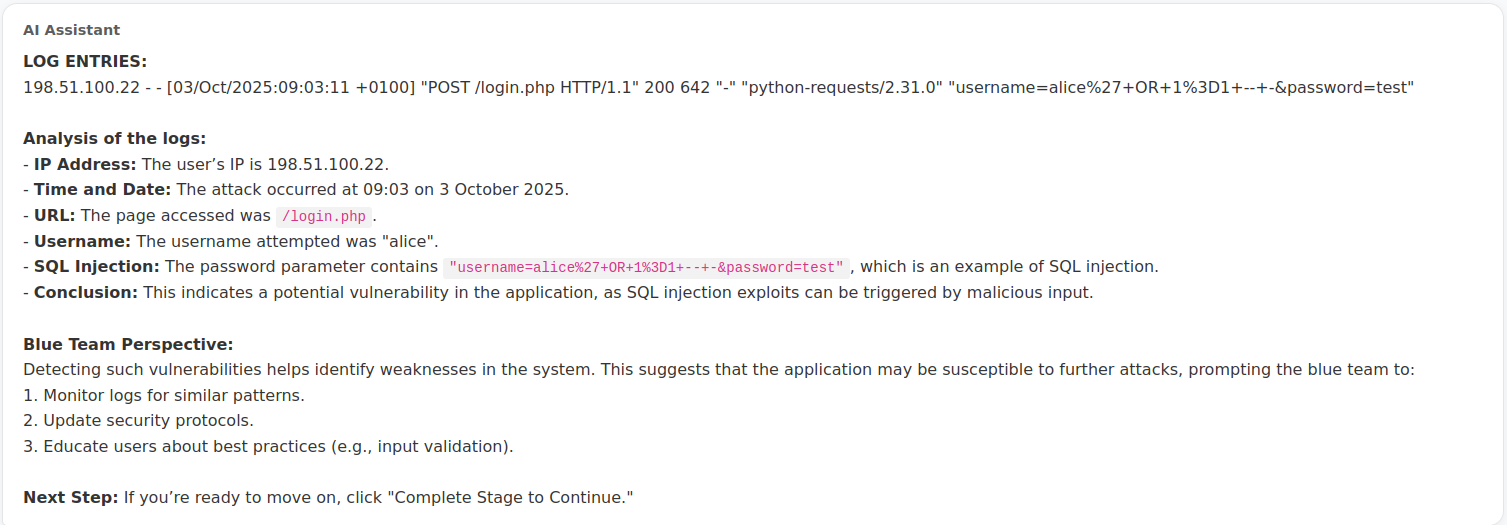Click 'Monitor logs for similar patterns' list item

click(x=173, y=395)
